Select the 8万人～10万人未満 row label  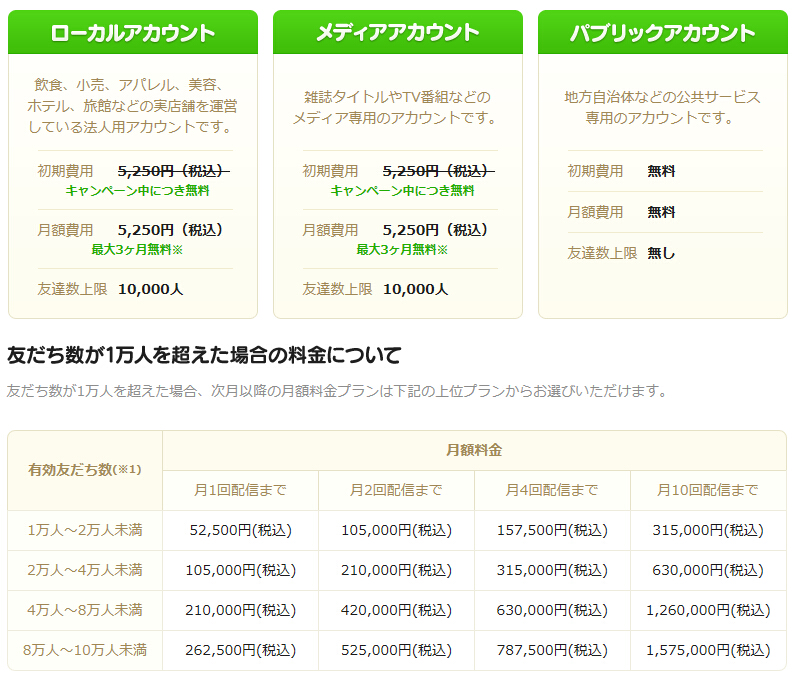point(85,650)
